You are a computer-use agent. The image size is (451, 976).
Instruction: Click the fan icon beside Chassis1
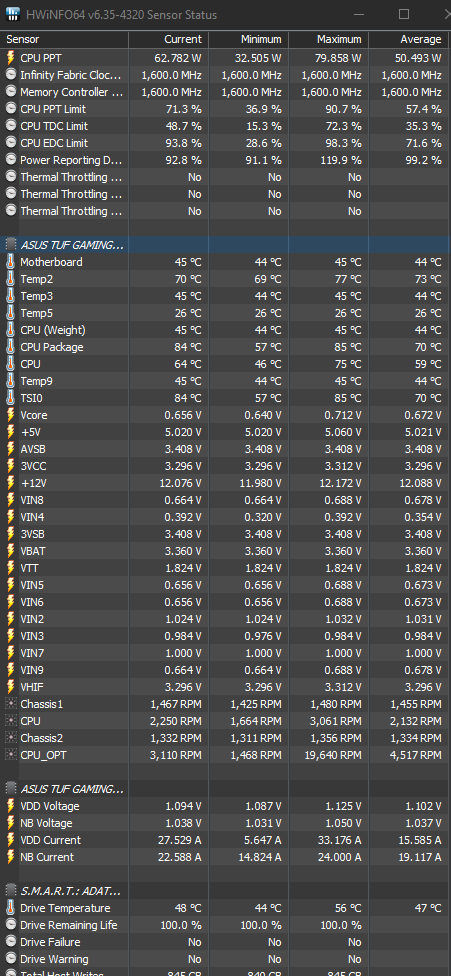point(11,704)
